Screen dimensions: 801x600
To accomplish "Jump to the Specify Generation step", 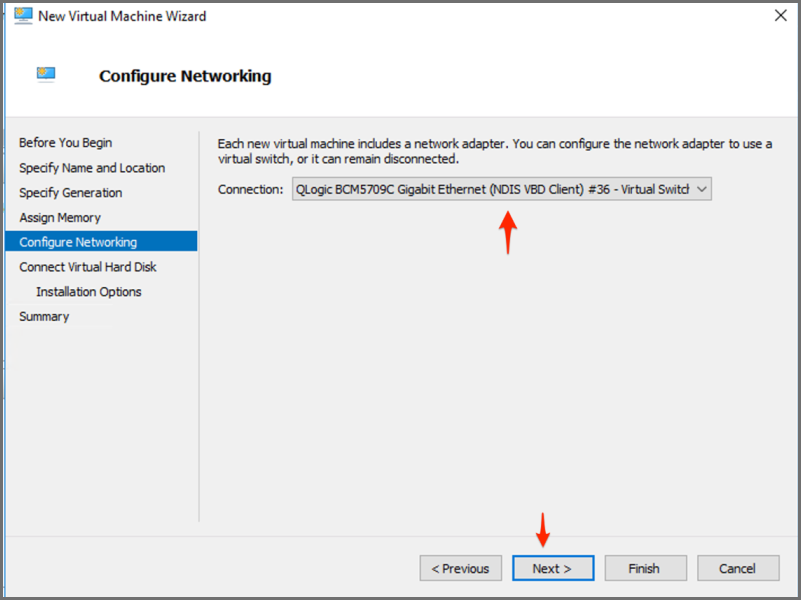I will (71, 193).
